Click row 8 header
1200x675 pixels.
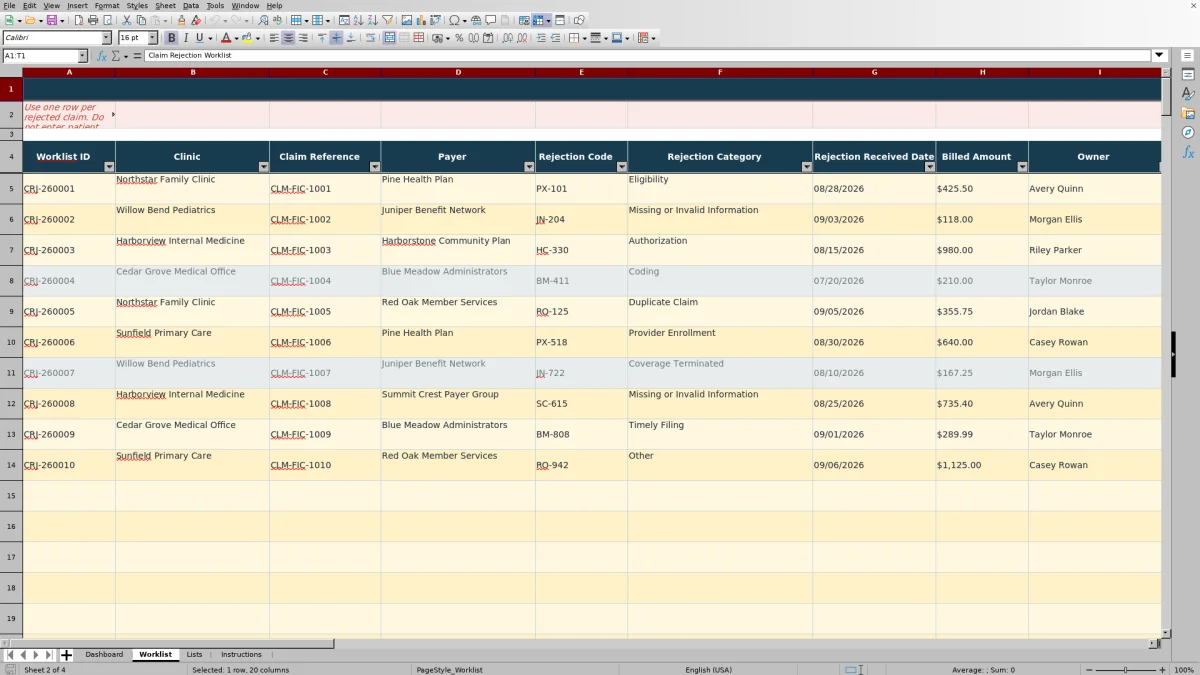pos(11,281)
